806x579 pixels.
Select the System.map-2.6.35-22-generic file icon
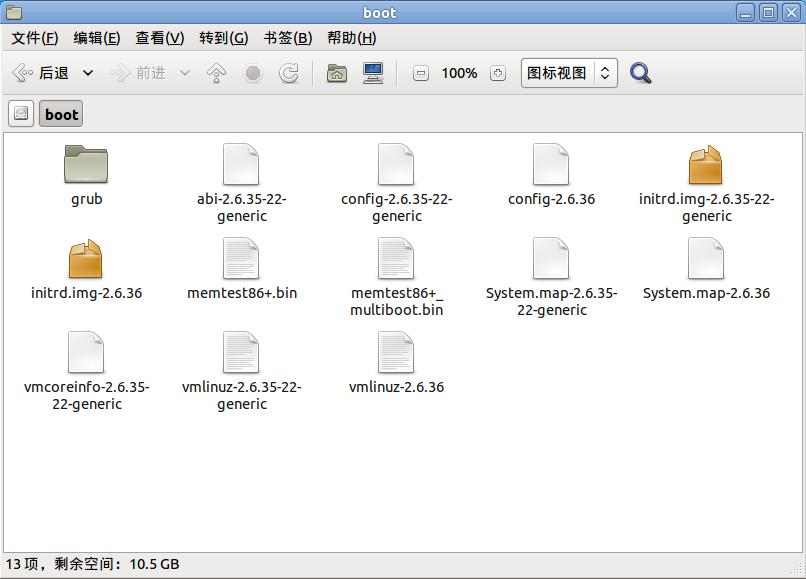[x=551, y=258]
